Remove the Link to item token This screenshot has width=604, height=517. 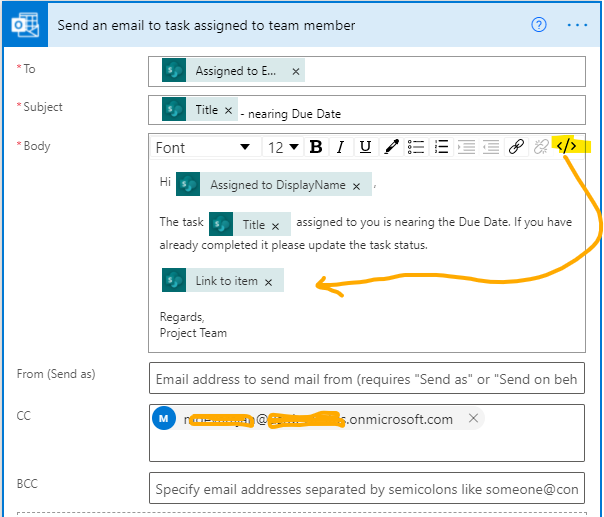click(x=268, y=282)
